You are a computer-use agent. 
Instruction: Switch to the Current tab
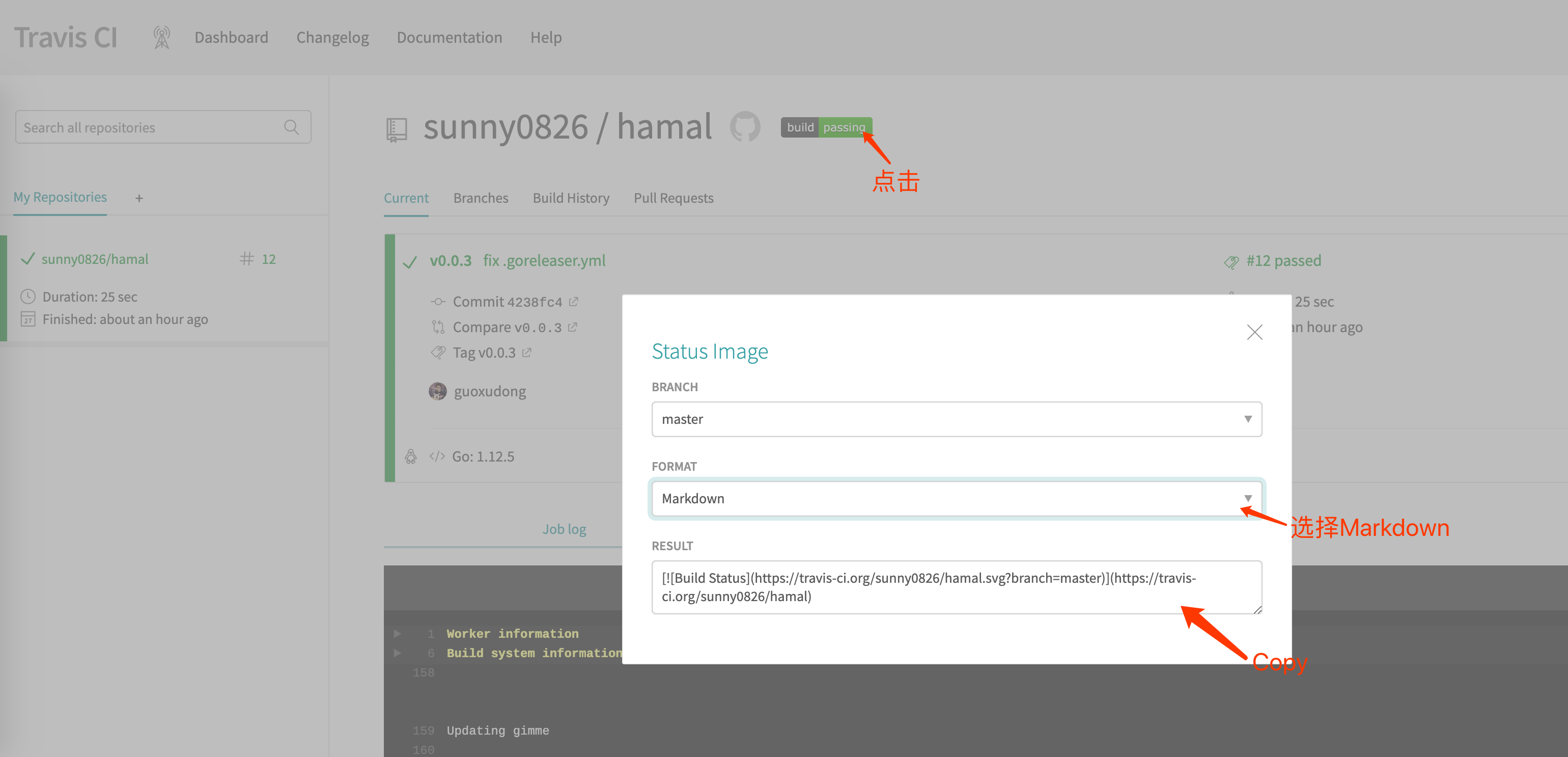(406, 199)
